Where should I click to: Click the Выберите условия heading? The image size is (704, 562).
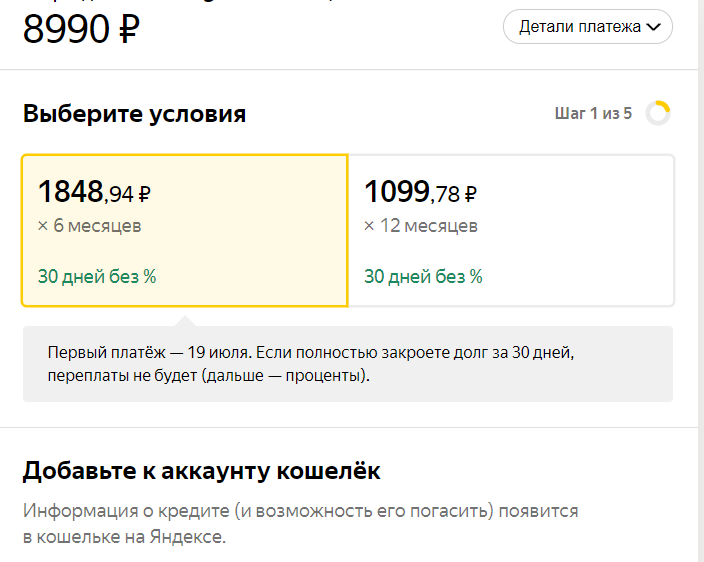coord(135,114)
